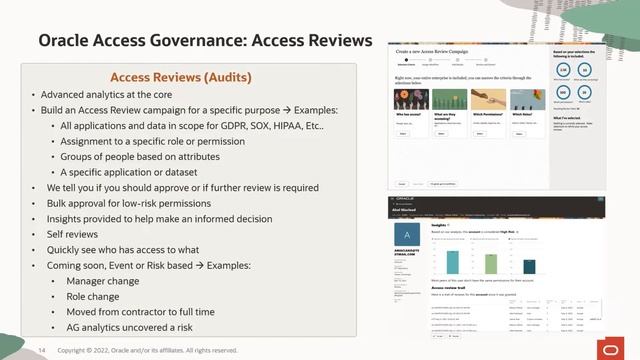Select the first filled step circle in campaign wizard
This screenshot has width=640, height=360.
pyautogui.click(x=406, y=60)
